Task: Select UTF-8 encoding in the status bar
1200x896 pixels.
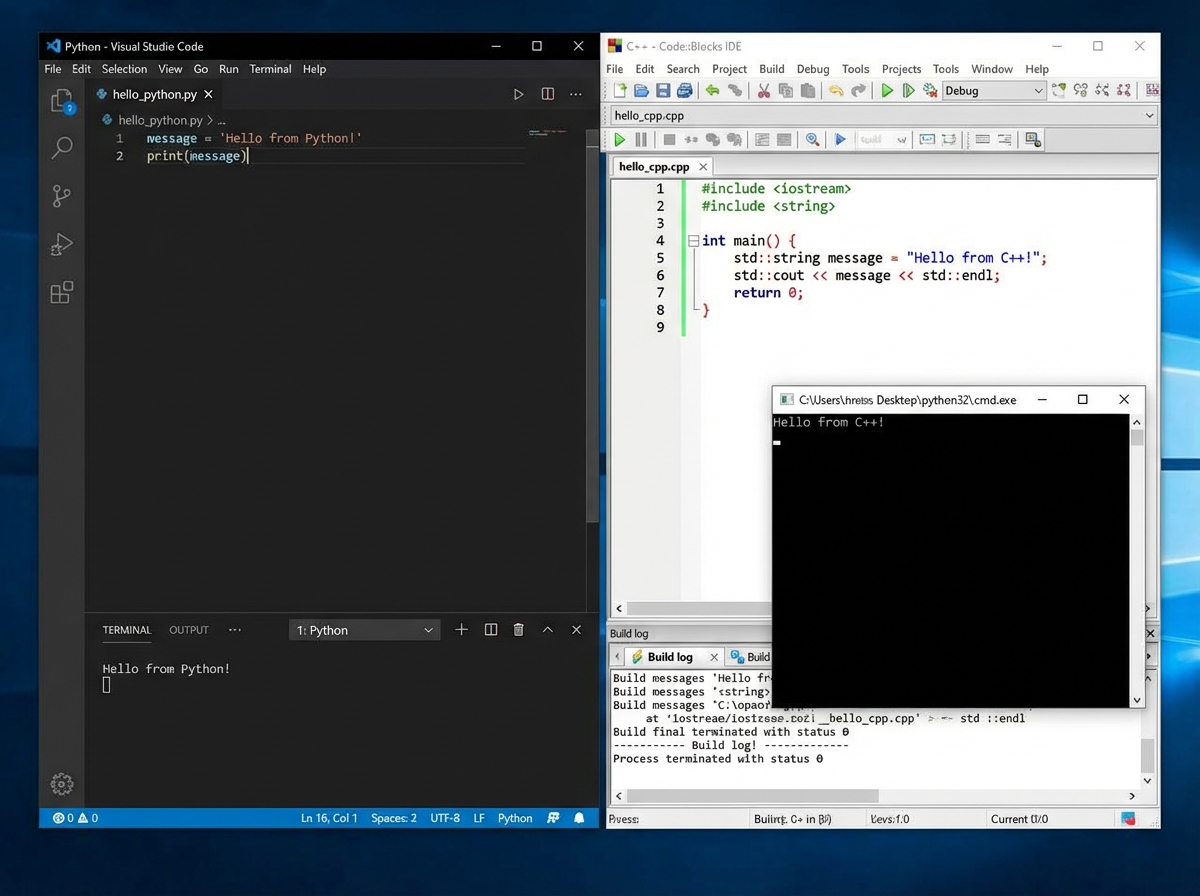Action: pos(444,818)
